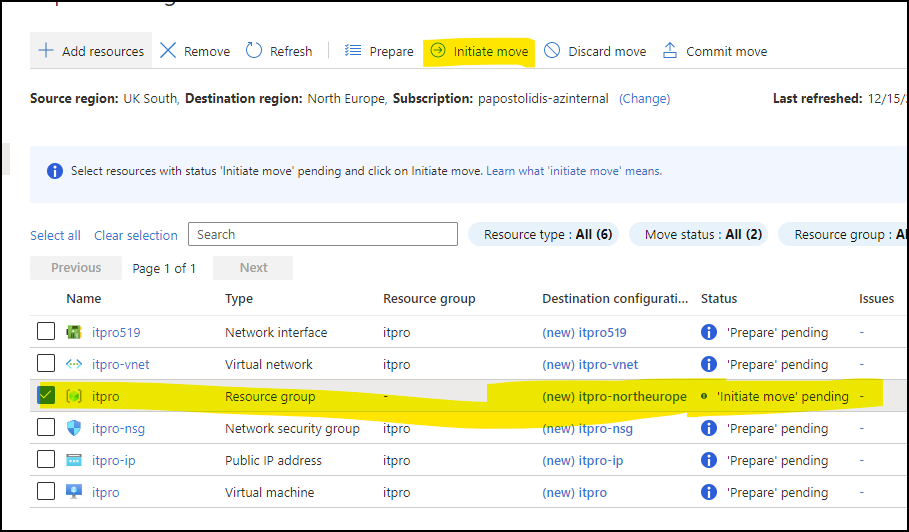Click the Remove X icon in toolbar
The image size is (909, 532).
(168, 51)
